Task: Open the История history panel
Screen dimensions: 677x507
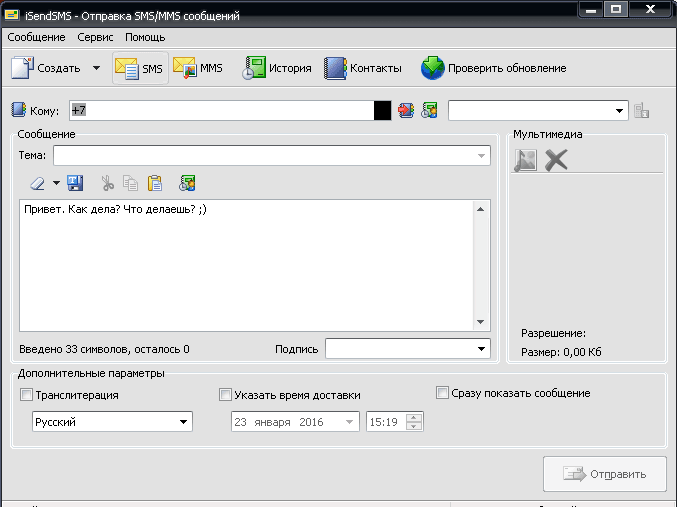Action: click(276, 68)
